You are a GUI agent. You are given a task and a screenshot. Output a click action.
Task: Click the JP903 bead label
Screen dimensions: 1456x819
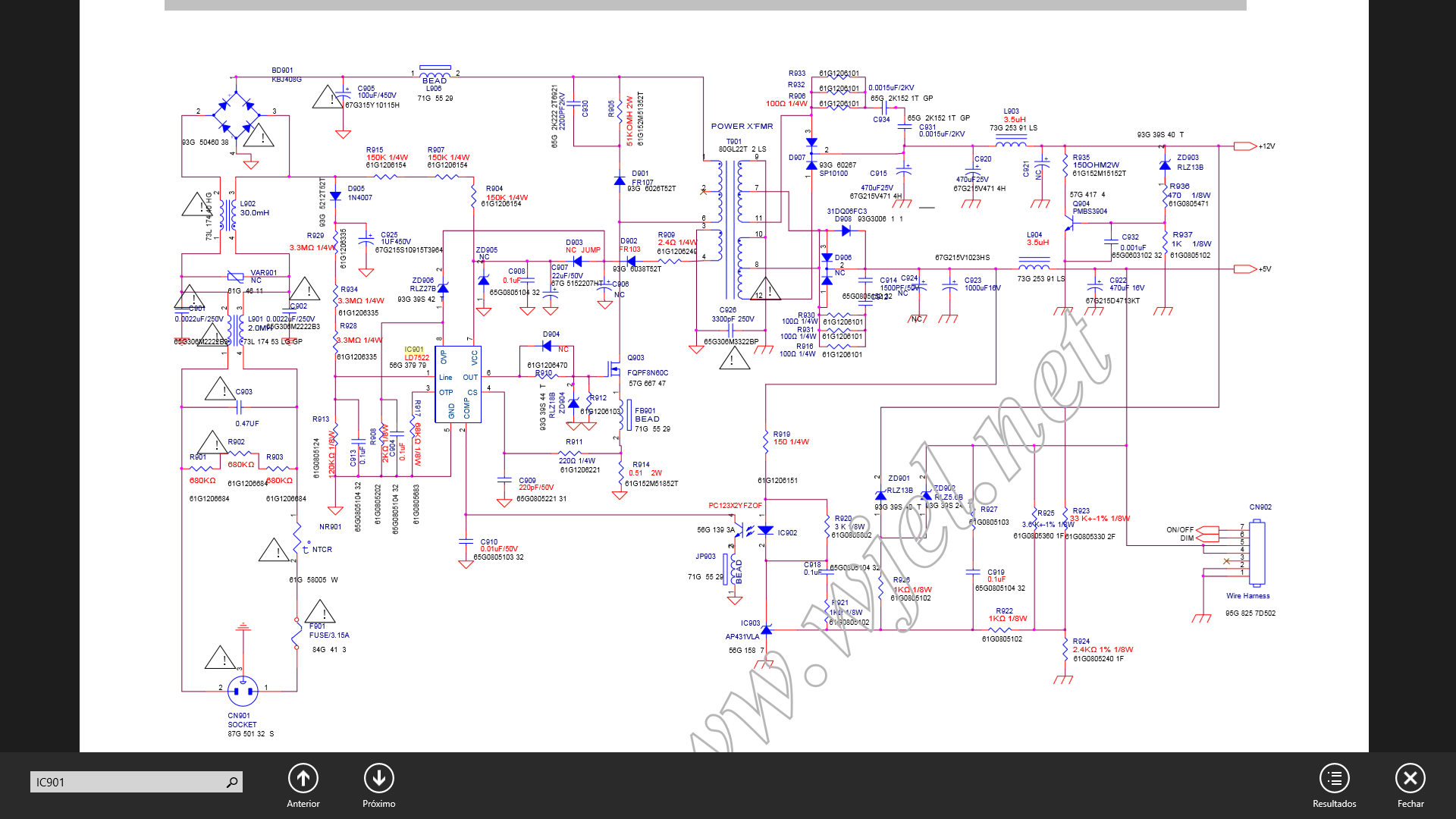pos(705,557)
